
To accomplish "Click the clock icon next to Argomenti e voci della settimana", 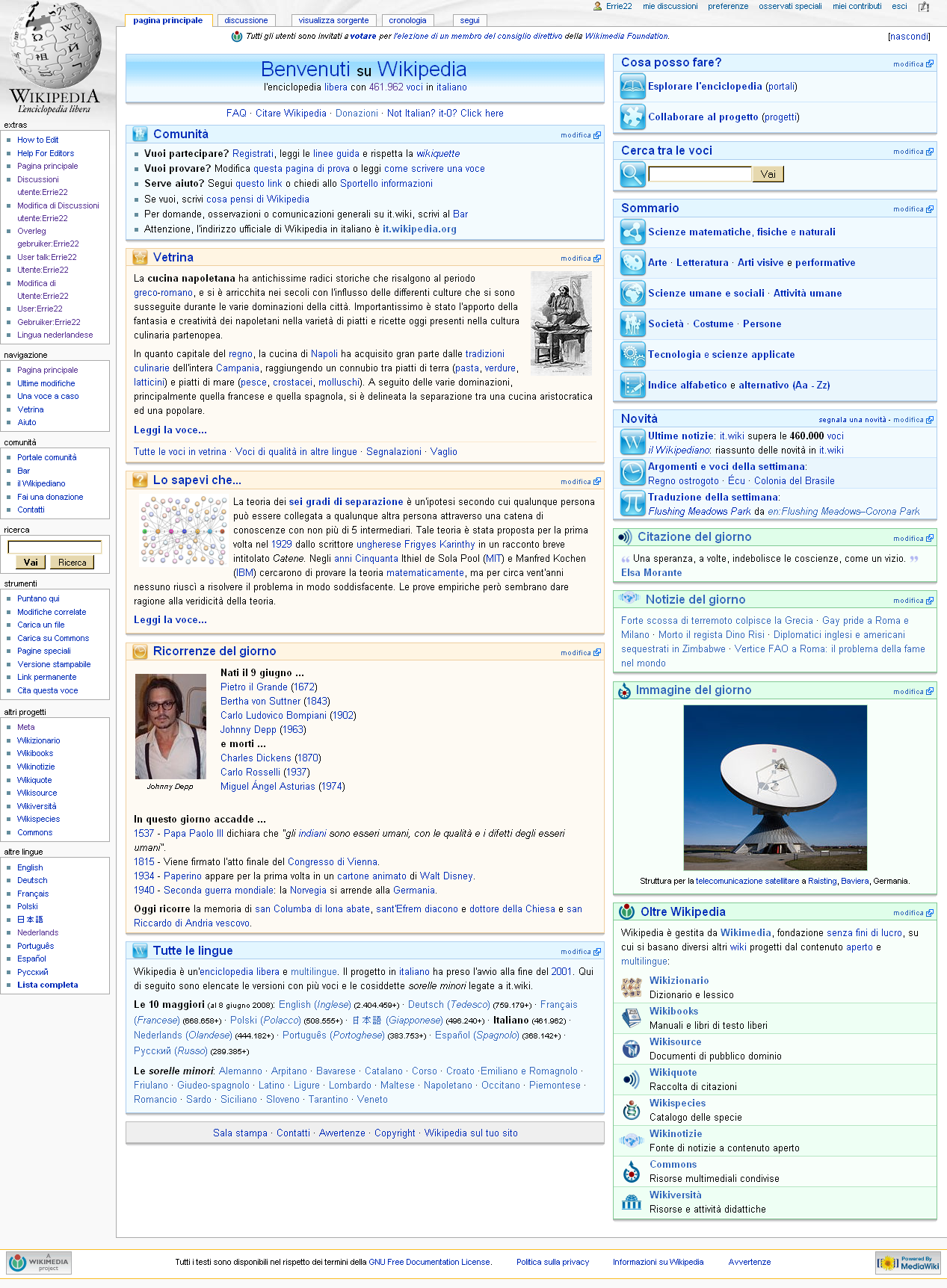I will tap(632, 473).
